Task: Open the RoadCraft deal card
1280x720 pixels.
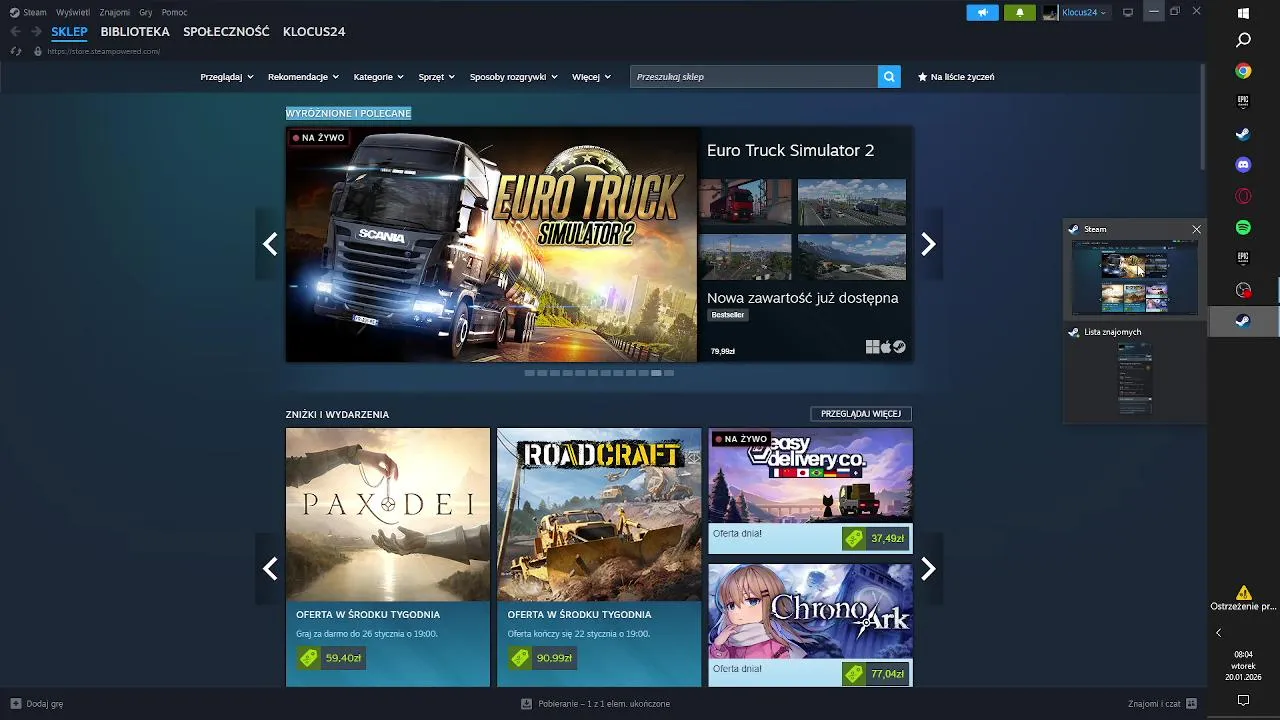Action: tap(599, 557)
